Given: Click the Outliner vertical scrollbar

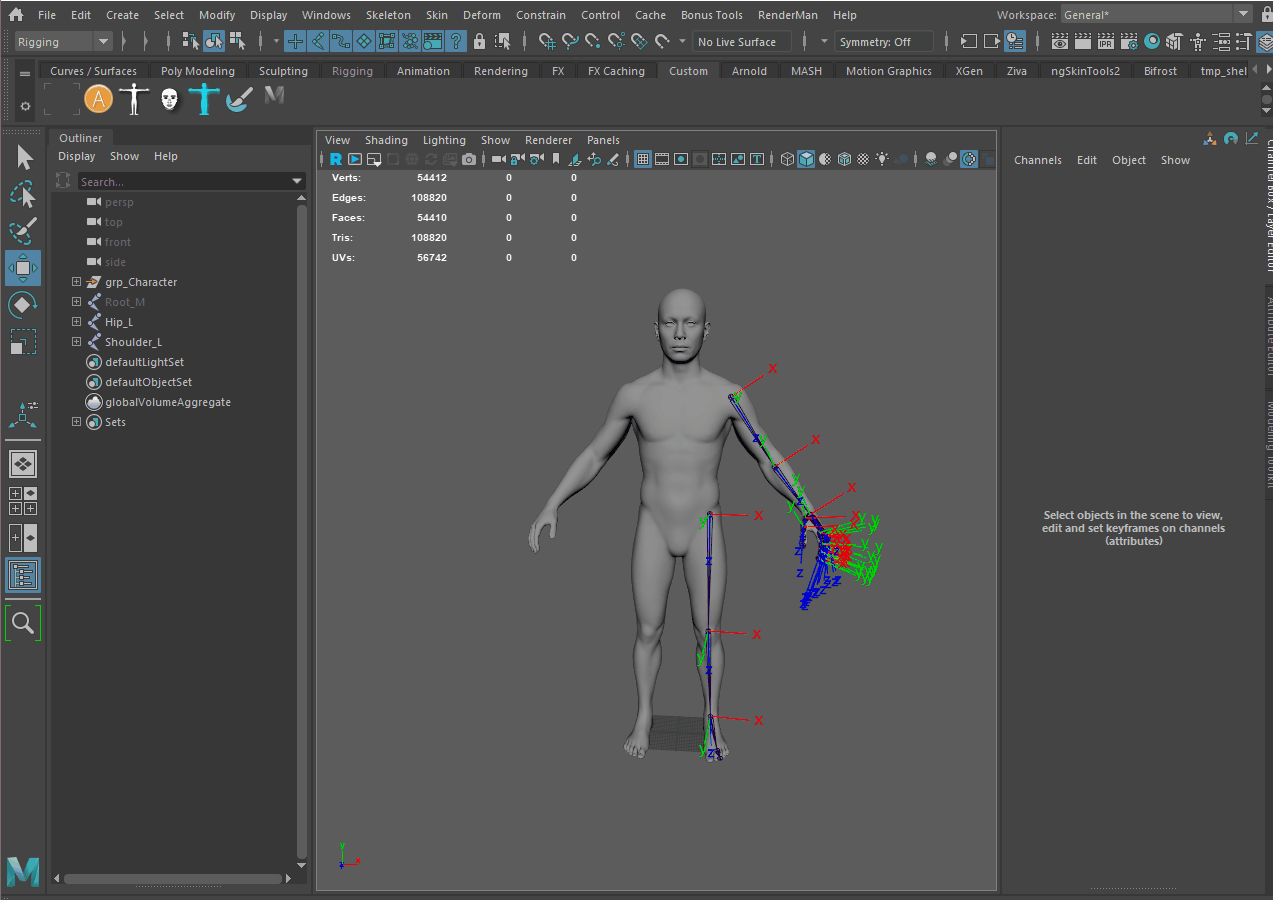Looking at the screenshot, I should point(303,534).
